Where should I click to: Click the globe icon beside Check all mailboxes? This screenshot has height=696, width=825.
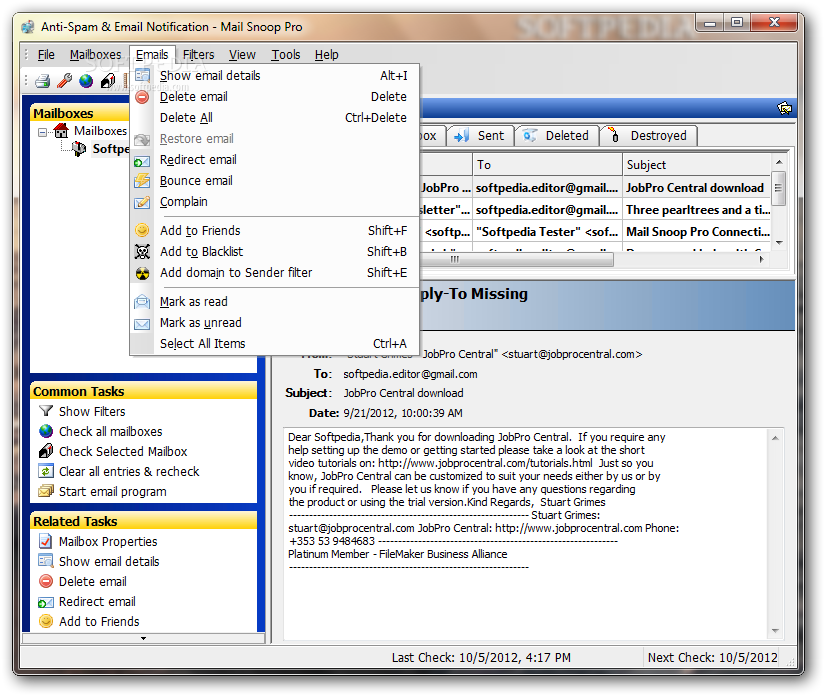(x=46, y=431)
